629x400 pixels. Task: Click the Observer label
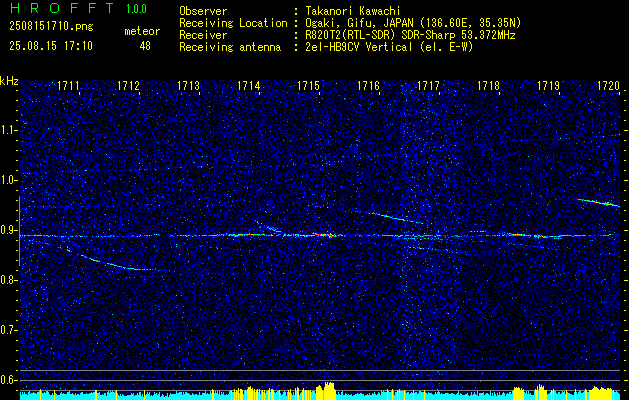click(203, 11)
